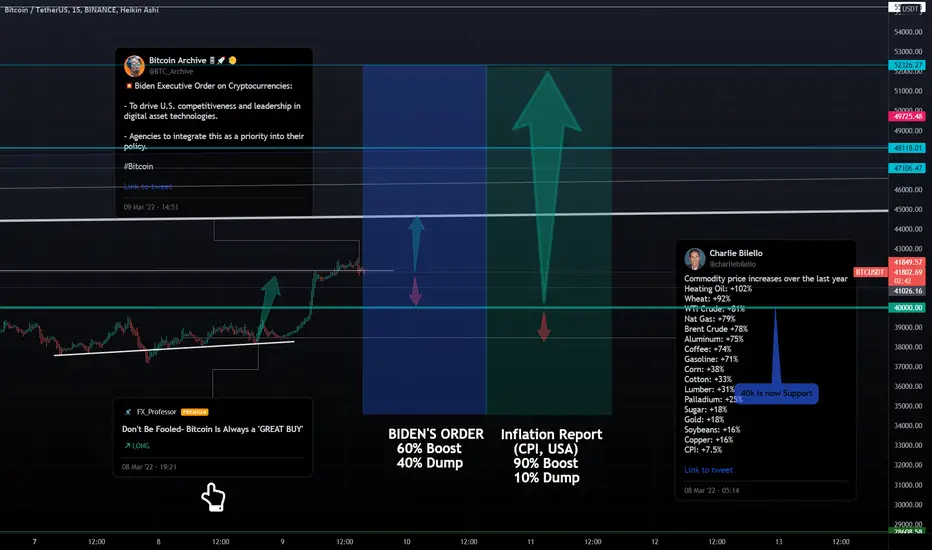Click date label 7 on time axis
Screen dimensions: 932x550
point(34,542)
